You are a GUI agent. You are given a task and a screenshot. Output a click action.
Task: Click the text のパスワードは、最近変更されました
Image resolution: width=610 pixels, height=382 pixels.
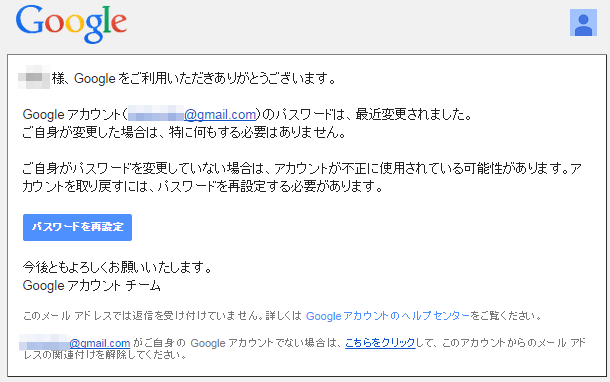click(x=366, y=115)
